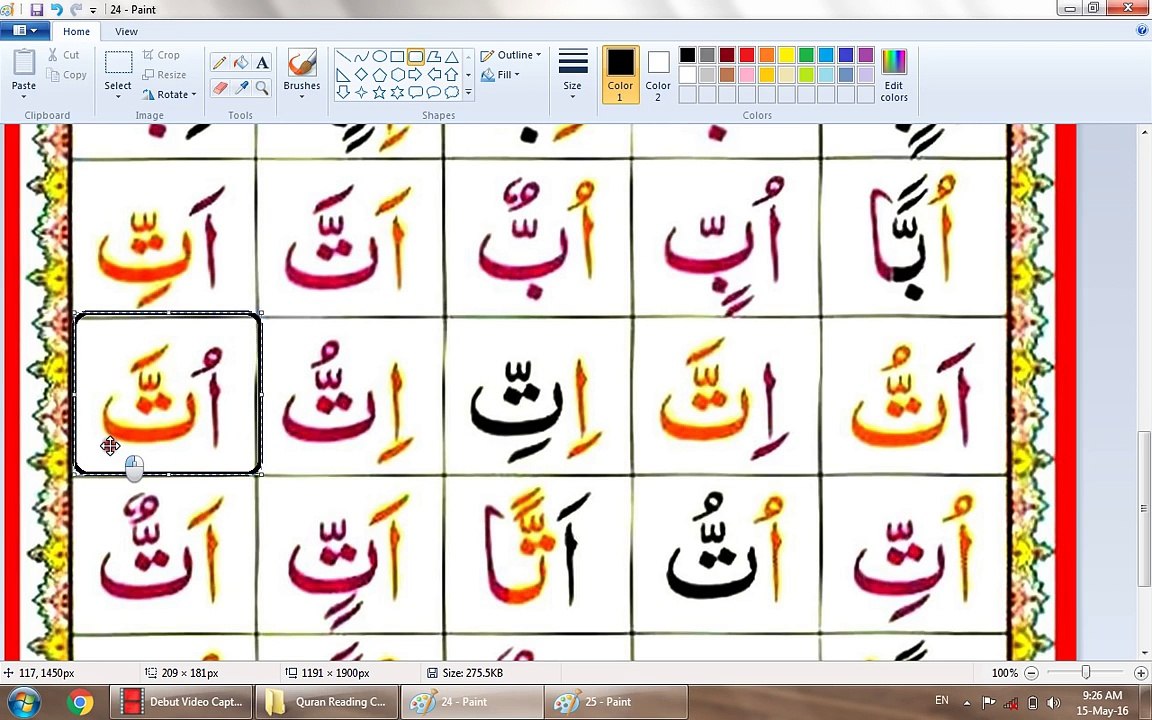Click the Redo arrow in title bar
The width and height of the screenshot is (1152, 720).
tap(76, 10)
